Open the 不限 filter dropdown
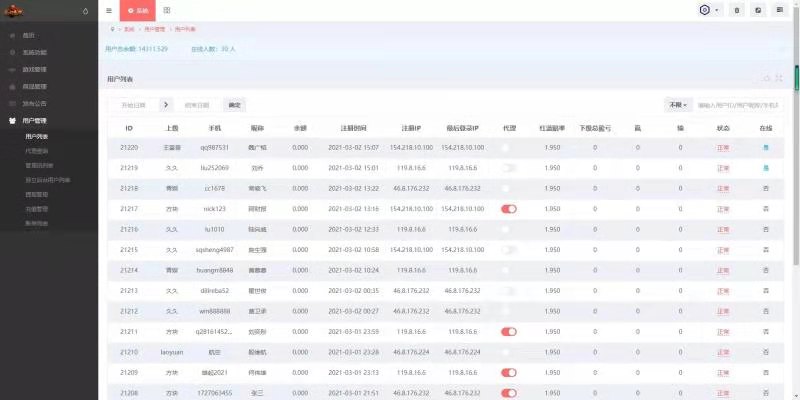Viewport: 800px width, 400px height. [677, 104]
